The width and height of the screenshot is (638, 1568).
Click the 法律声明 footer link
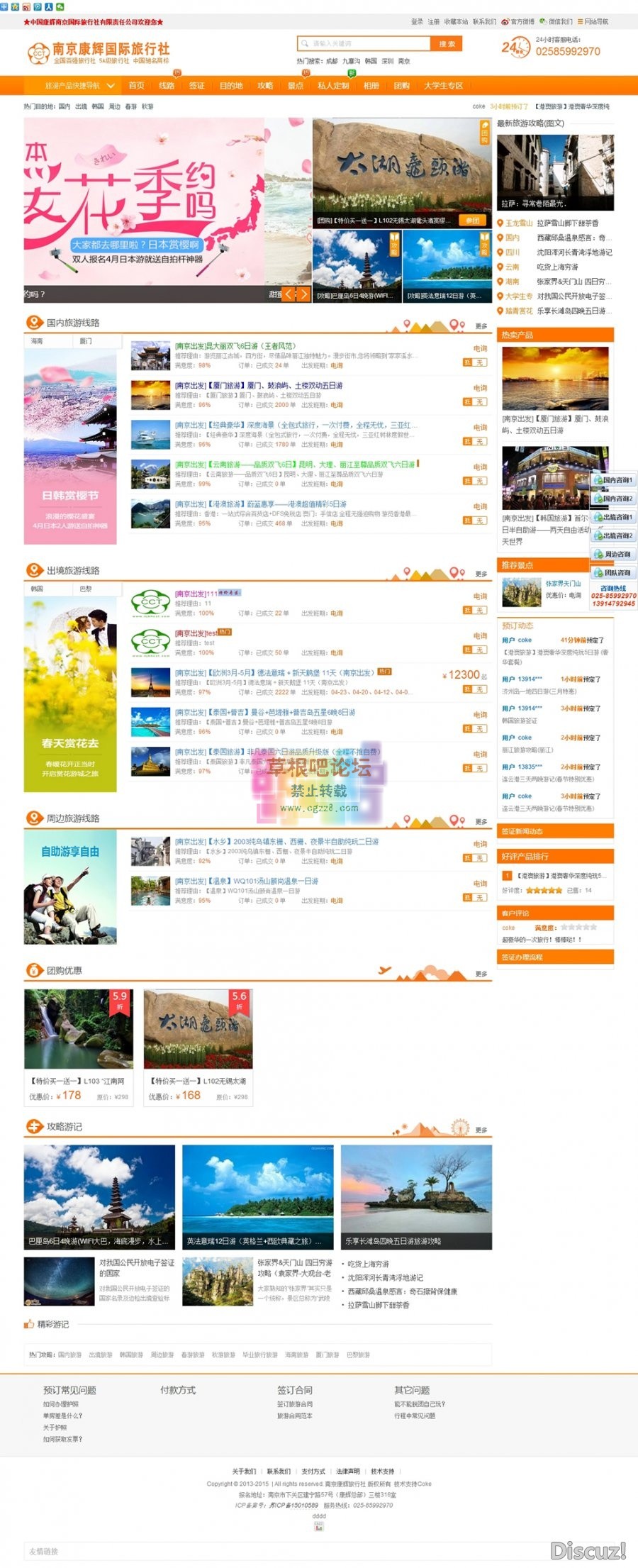tap(348, 1471)
